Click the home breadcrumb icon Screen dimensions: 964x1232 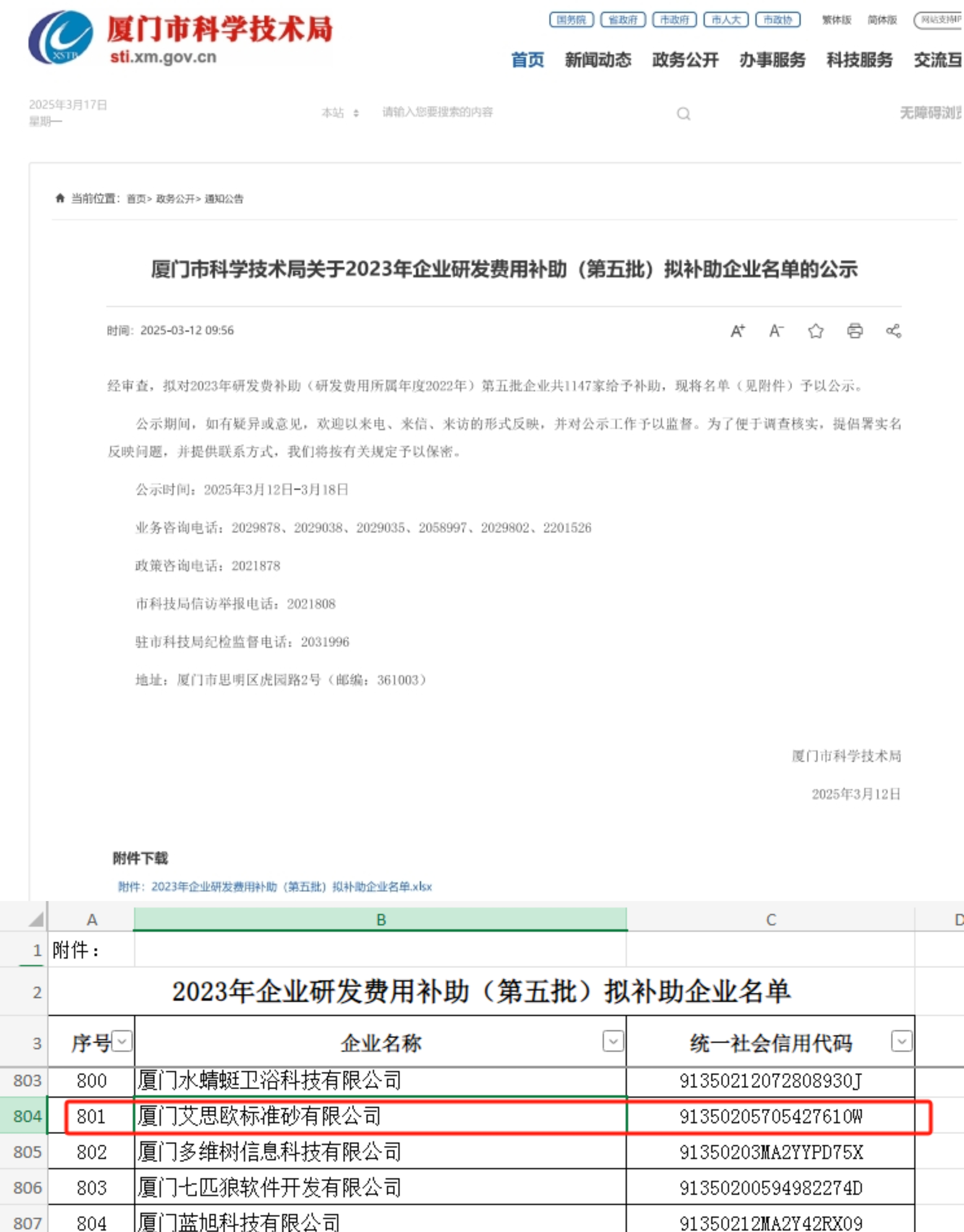(x=60, y=197)
